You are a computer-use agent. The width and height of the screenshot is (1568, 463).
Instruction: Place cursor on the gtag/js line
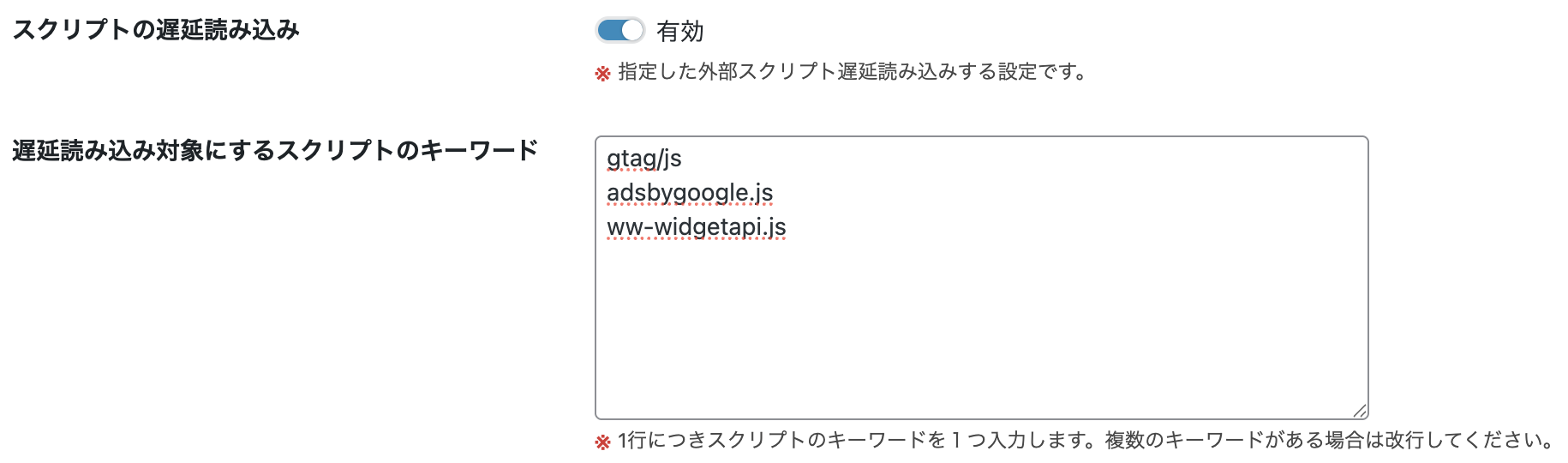[x=644, y=159]
